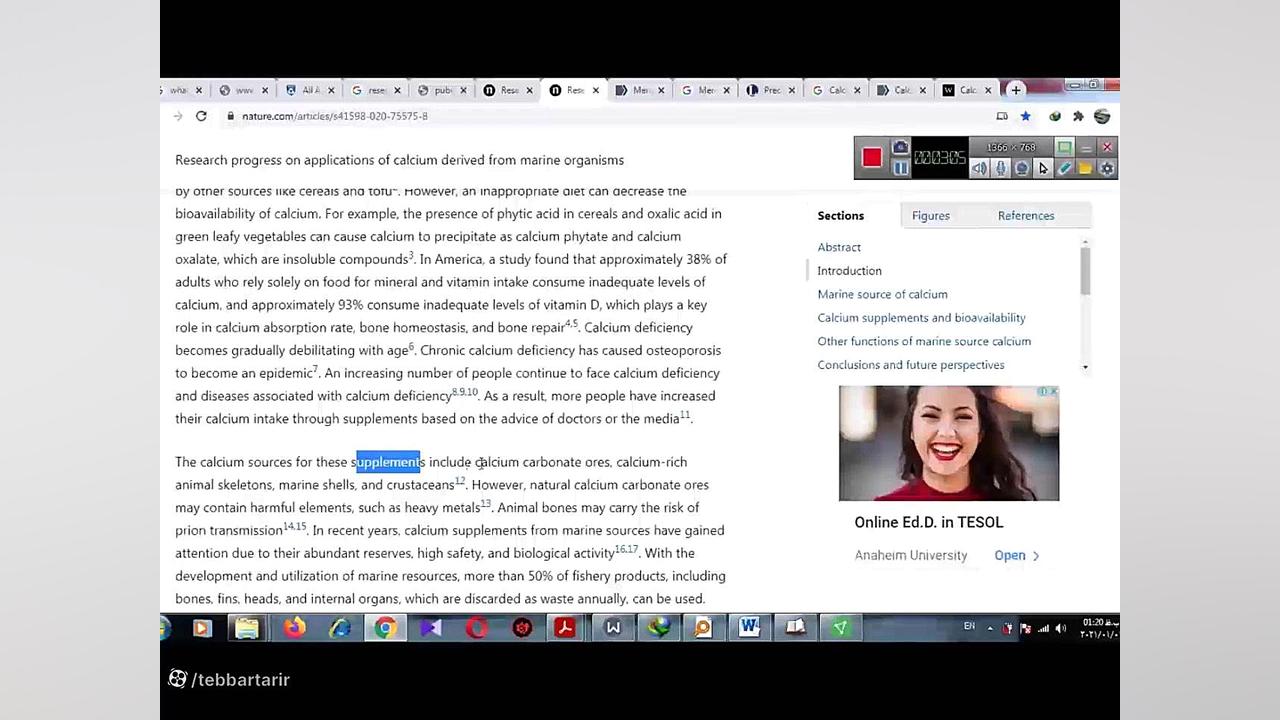
Task: Close the advertisement with the X icon
Action: point(1053,391)
